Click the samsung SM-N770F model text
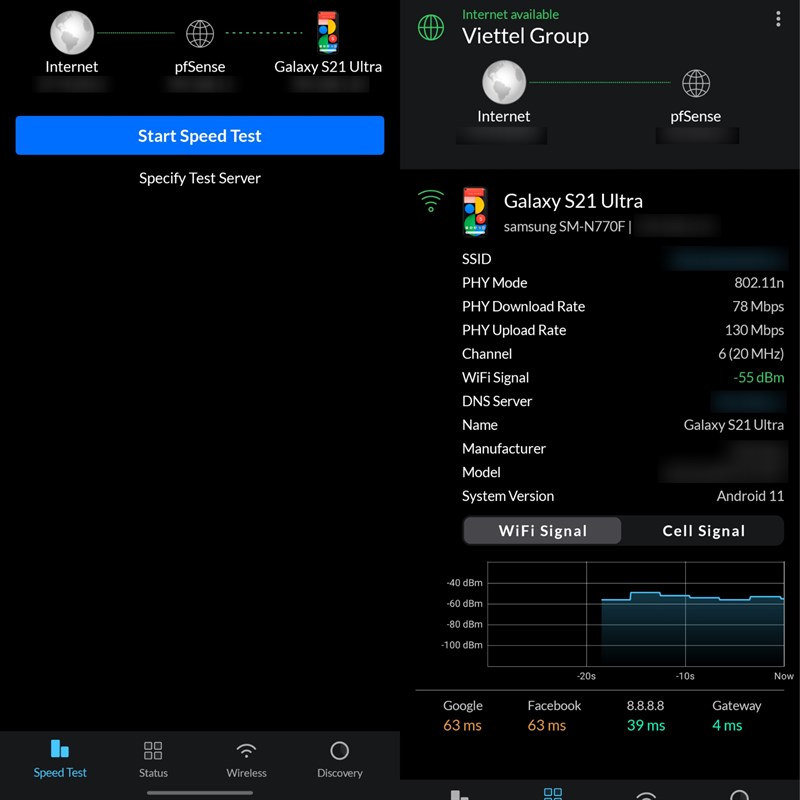Screen dimensions: 800x800 pyautogui.click(x=564, y=227)
